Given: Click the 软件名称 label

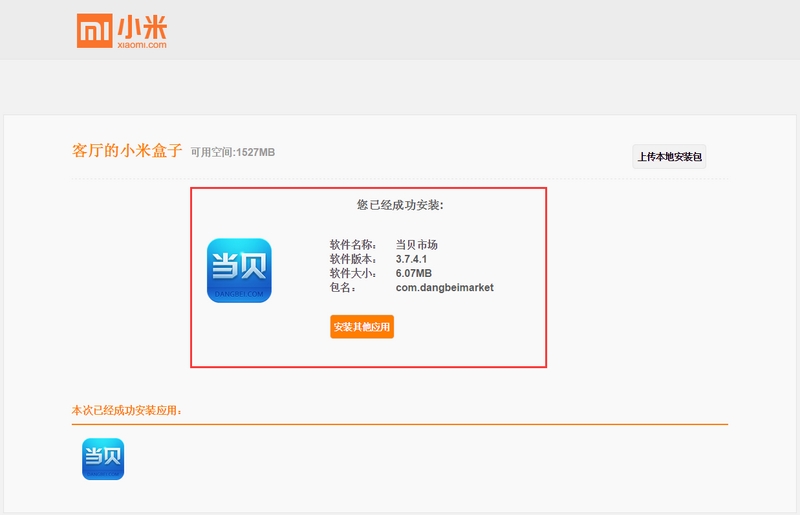Looking at the screenshot, I should pos(353,244).
